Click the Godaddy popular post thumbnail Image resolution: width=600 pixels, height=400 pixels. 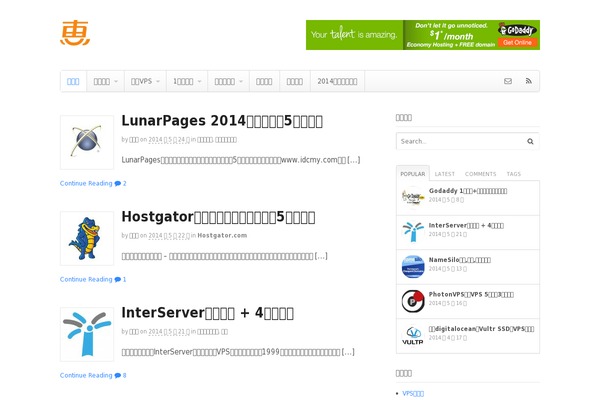(413, 198)
